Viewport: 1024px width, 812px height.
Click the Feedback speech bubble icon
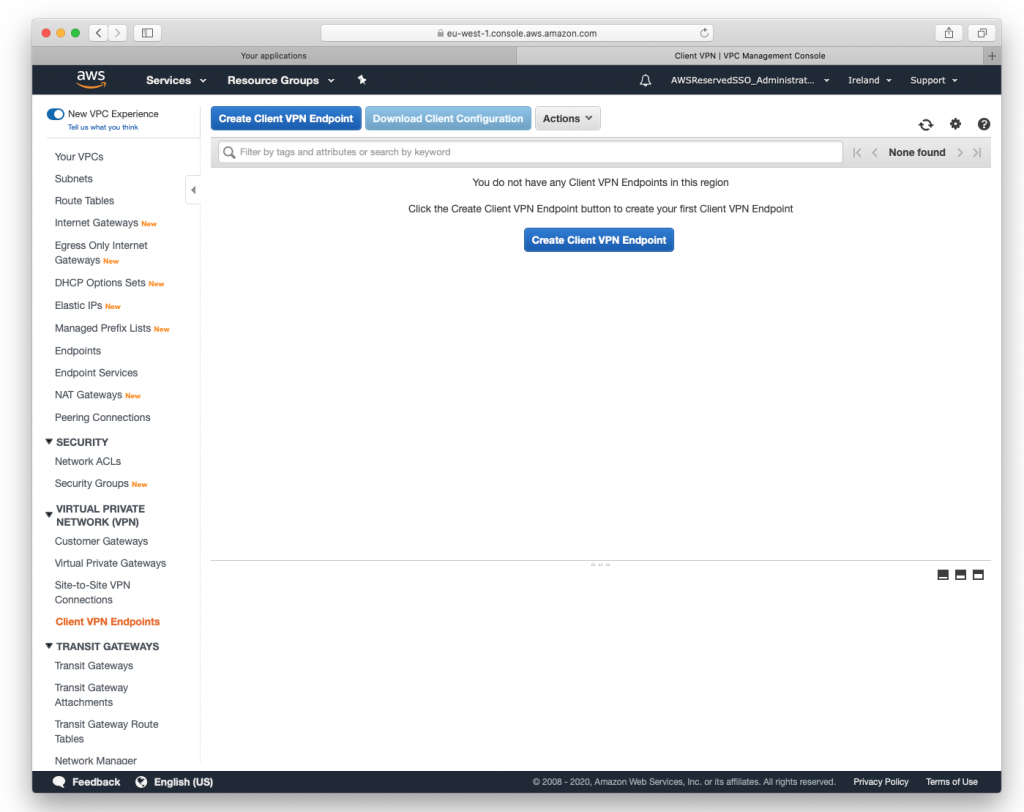(59, 782)
